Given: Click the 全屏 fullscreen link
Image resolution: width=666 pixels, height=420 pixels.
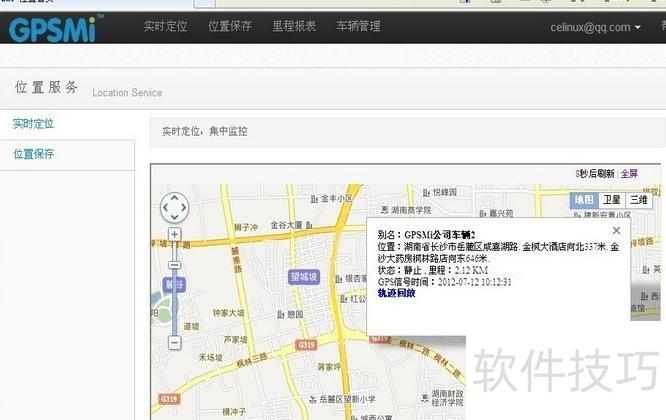Looking at the screenshot, I should click(629, 173).
